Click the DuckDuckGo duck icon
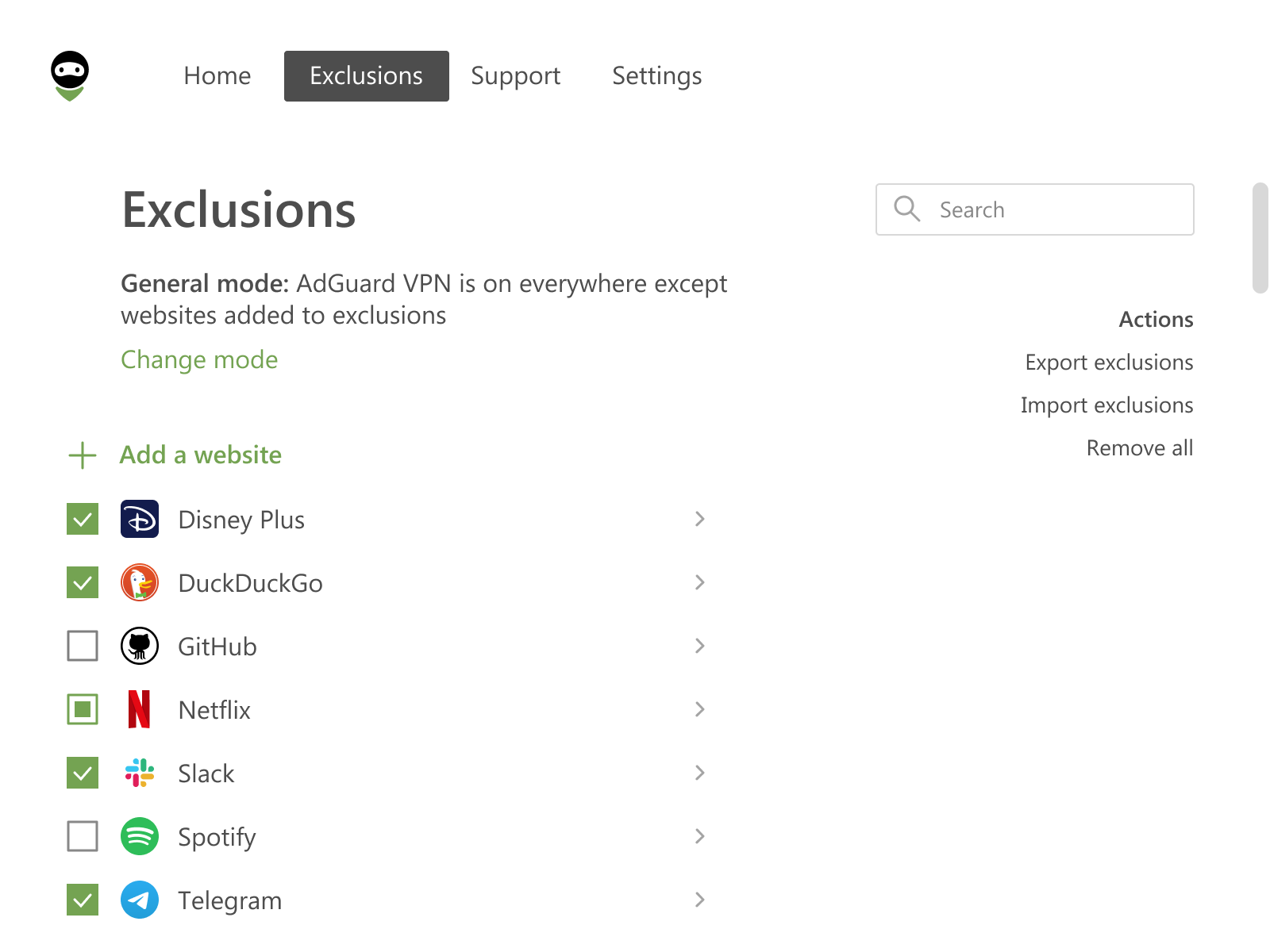This screenshot has width=1270, height=952. 140,583
